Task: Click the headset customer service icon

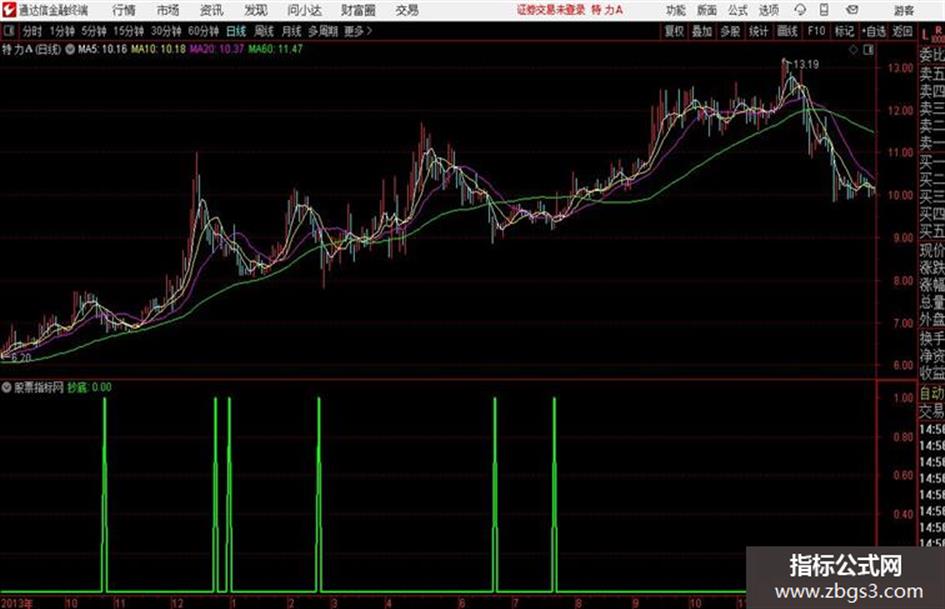Action: pos(800,10)
